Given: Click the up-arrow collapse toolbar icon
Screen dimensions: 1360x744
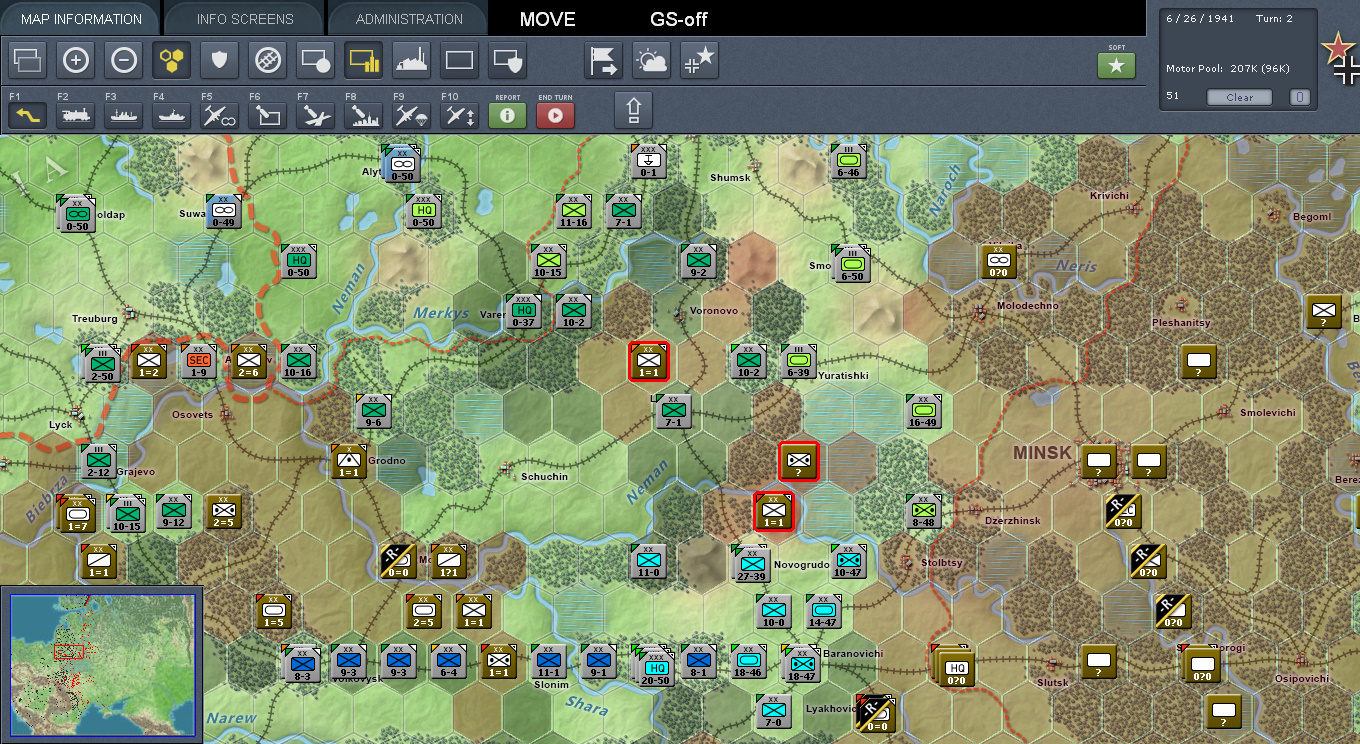Looking at the screenshot, I should [633, 110].
